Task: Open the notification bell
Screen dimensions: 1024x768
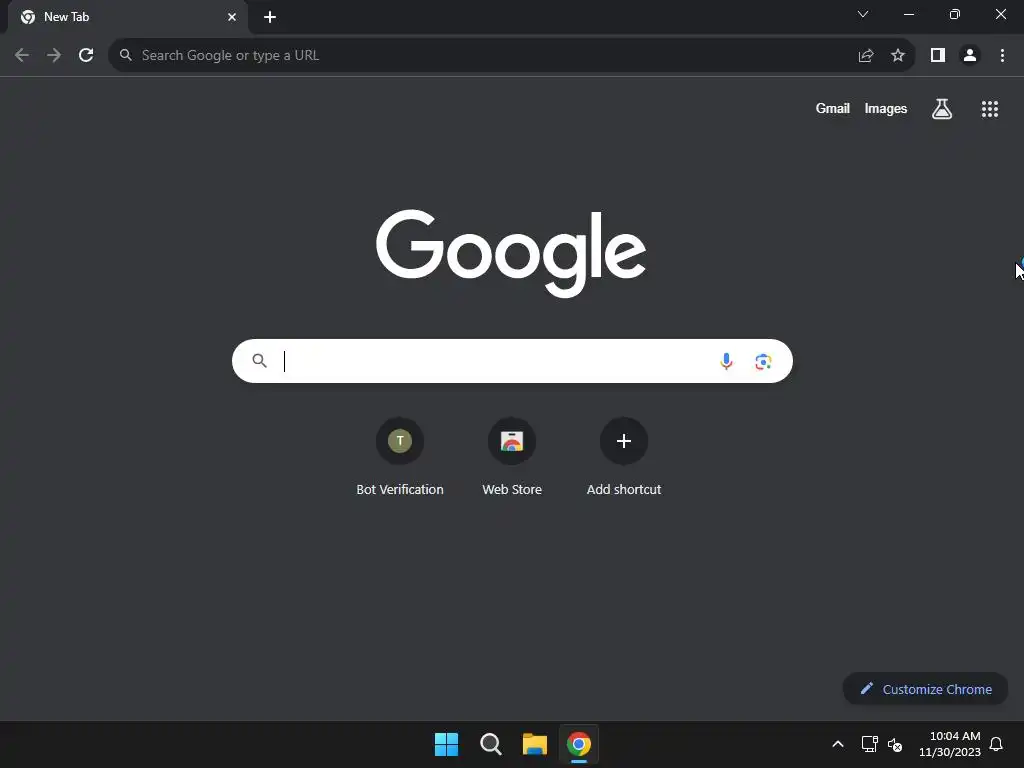Action: pos(996,744)
